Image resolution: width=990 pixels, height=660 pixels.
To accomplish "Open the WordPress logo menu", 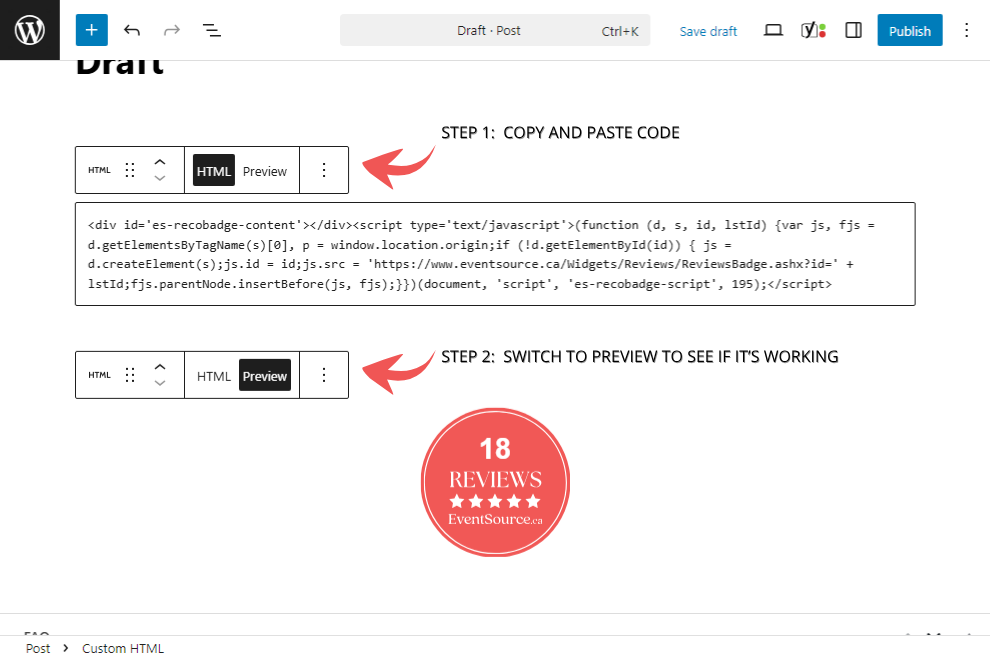I will pos(30,30).
